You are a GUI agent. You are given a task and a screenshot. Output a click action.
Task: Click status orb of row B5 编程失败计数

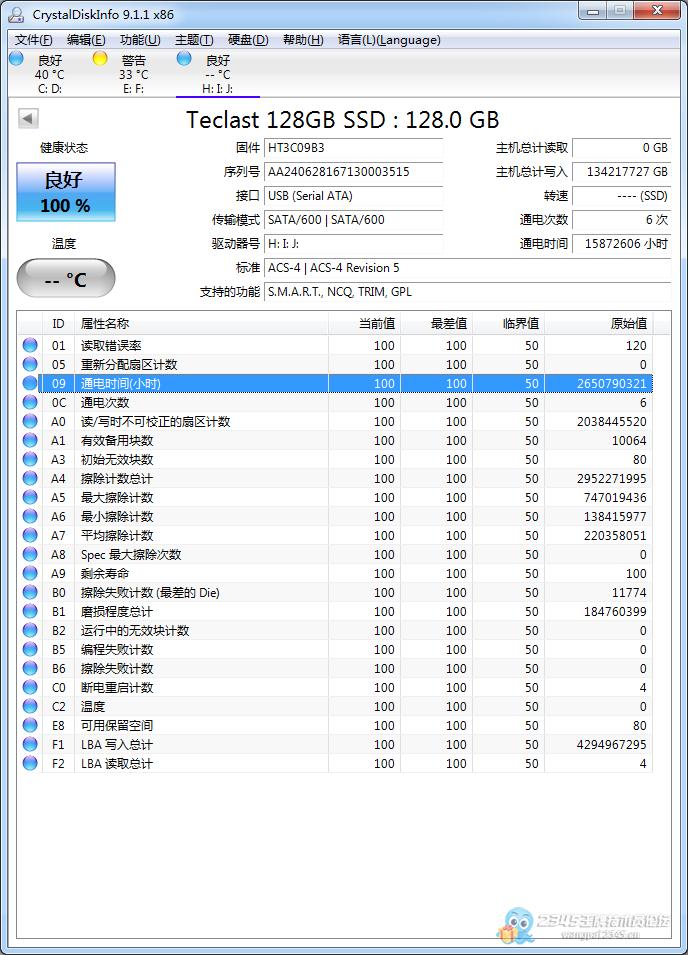(x=30, y=649)
